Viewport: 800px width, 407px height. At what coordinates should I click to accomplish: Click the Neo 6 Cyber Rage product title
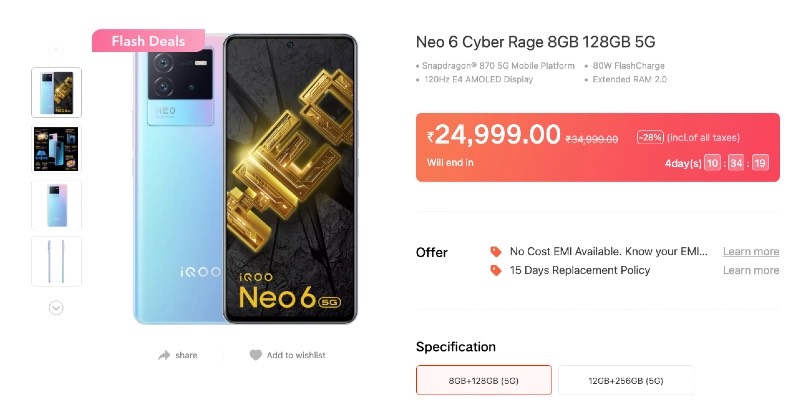(x=535, y=42)
